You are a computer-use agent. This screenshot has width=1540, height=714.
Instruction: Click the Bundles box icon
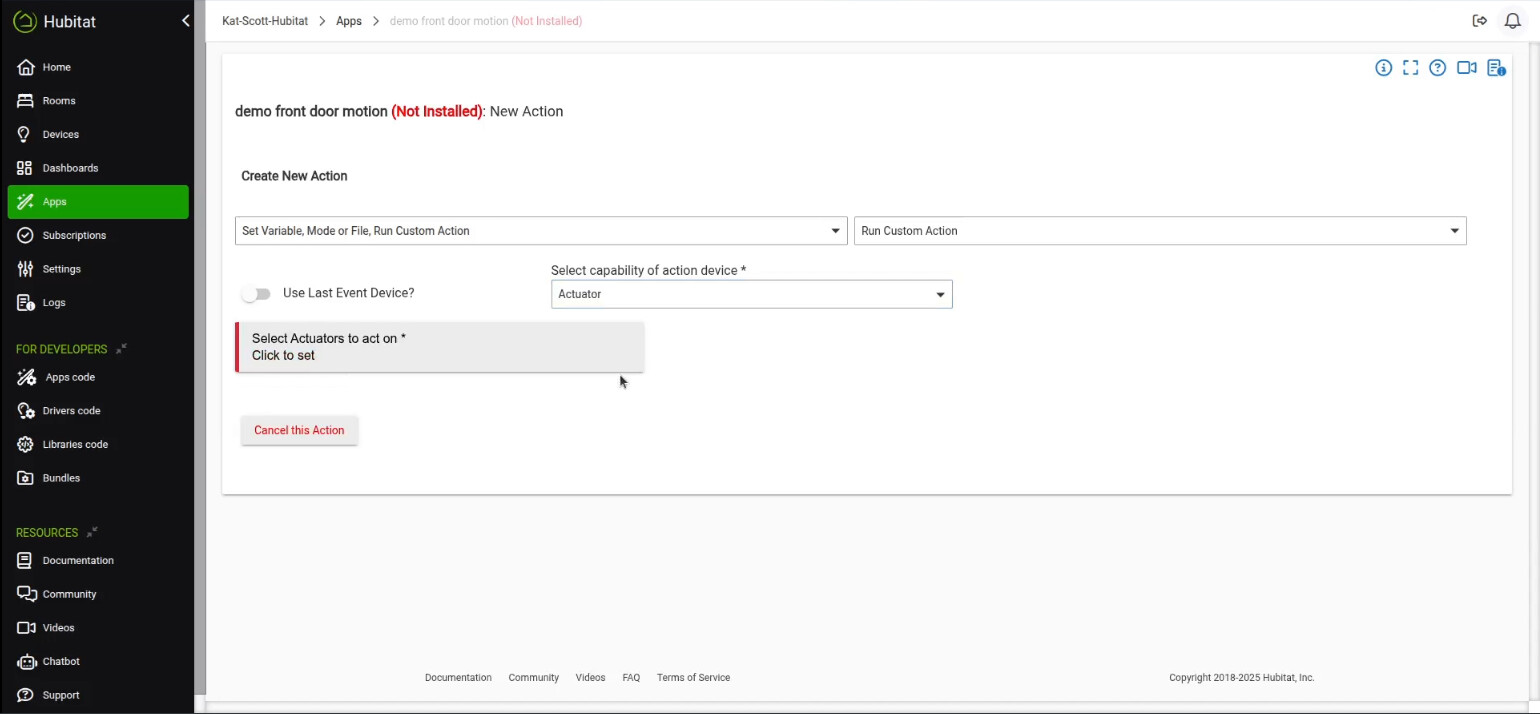pos(25,478)
